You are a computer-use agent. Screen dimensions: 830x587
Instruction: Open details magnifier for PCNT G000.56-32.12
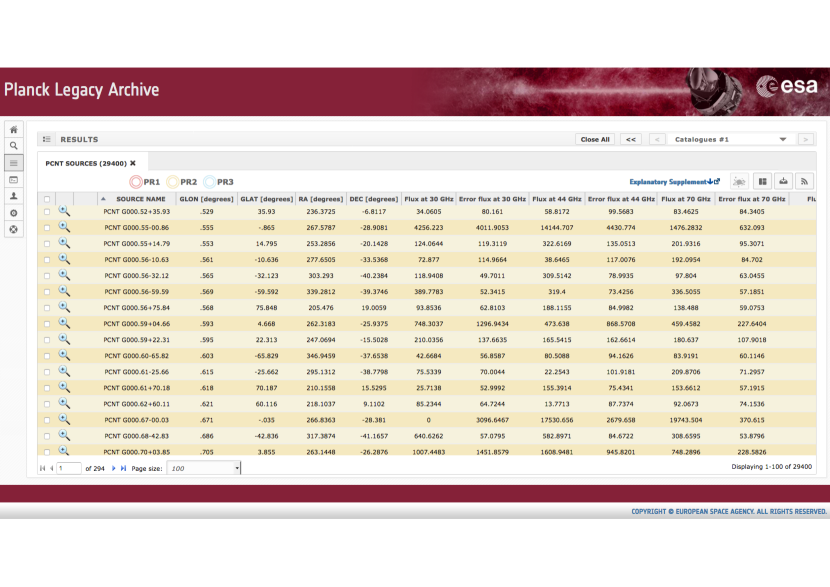64,275
